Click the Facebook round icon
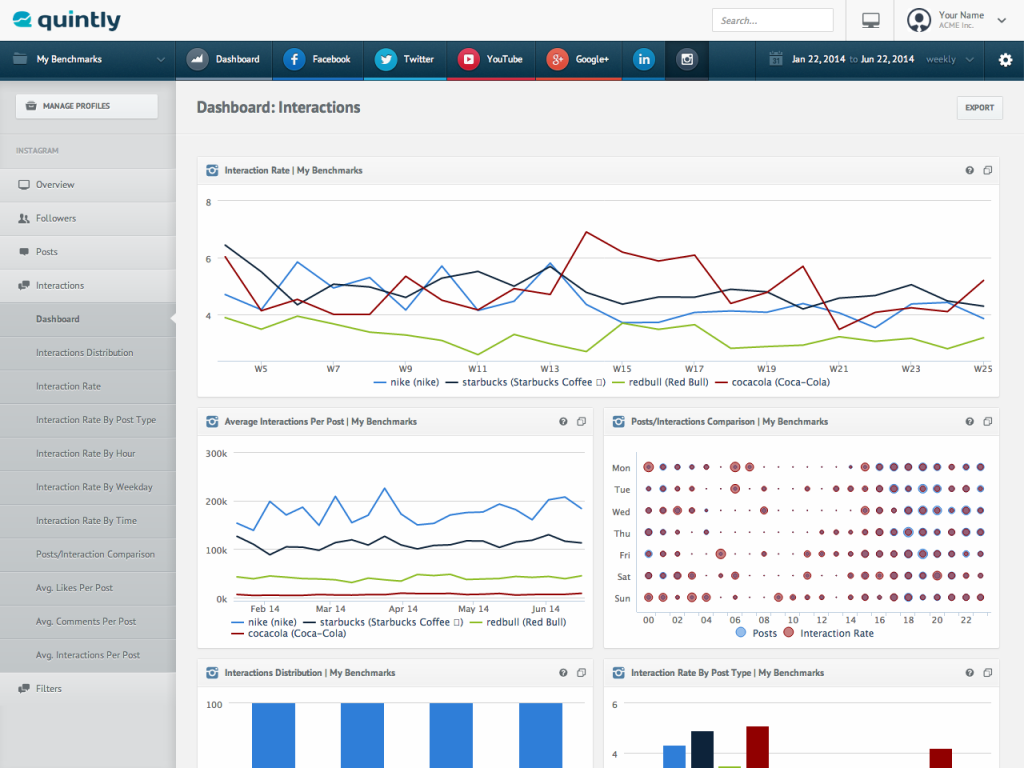 295,59
